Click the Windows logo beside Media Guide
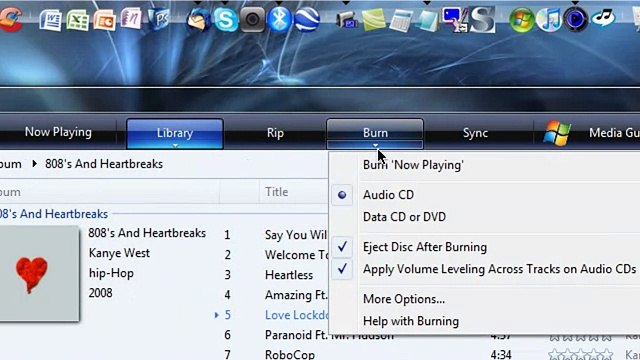This screenshot has width=640, height=360. [557, 133]
